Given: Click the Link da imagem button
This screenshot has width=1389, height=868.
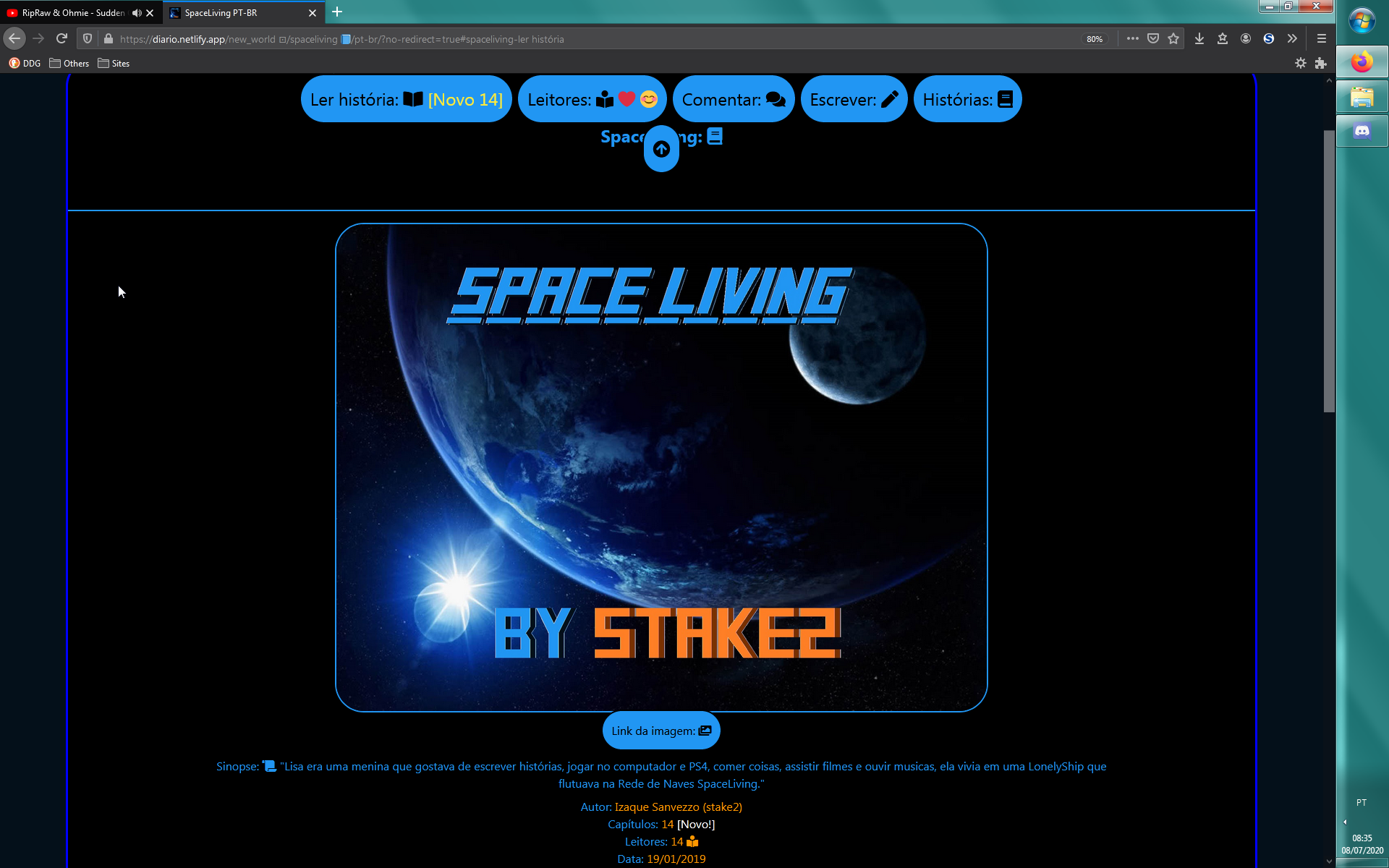Looking at the screenshot, I should pyautogui.click(x=661, y=731).
